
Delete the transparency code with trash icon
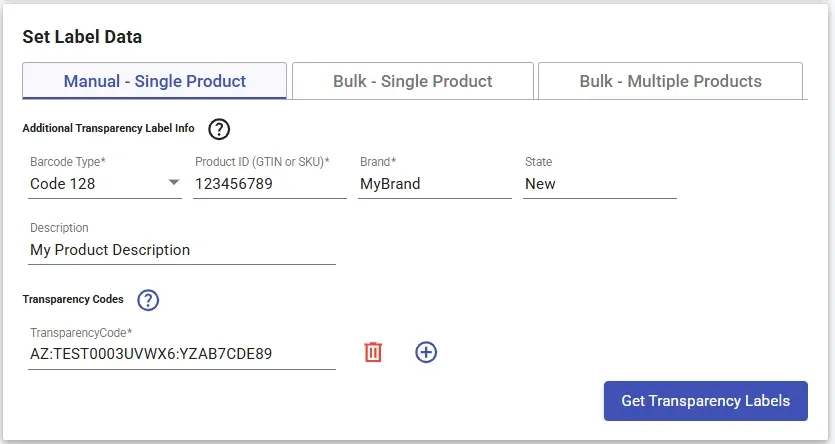tap(373, 352)
